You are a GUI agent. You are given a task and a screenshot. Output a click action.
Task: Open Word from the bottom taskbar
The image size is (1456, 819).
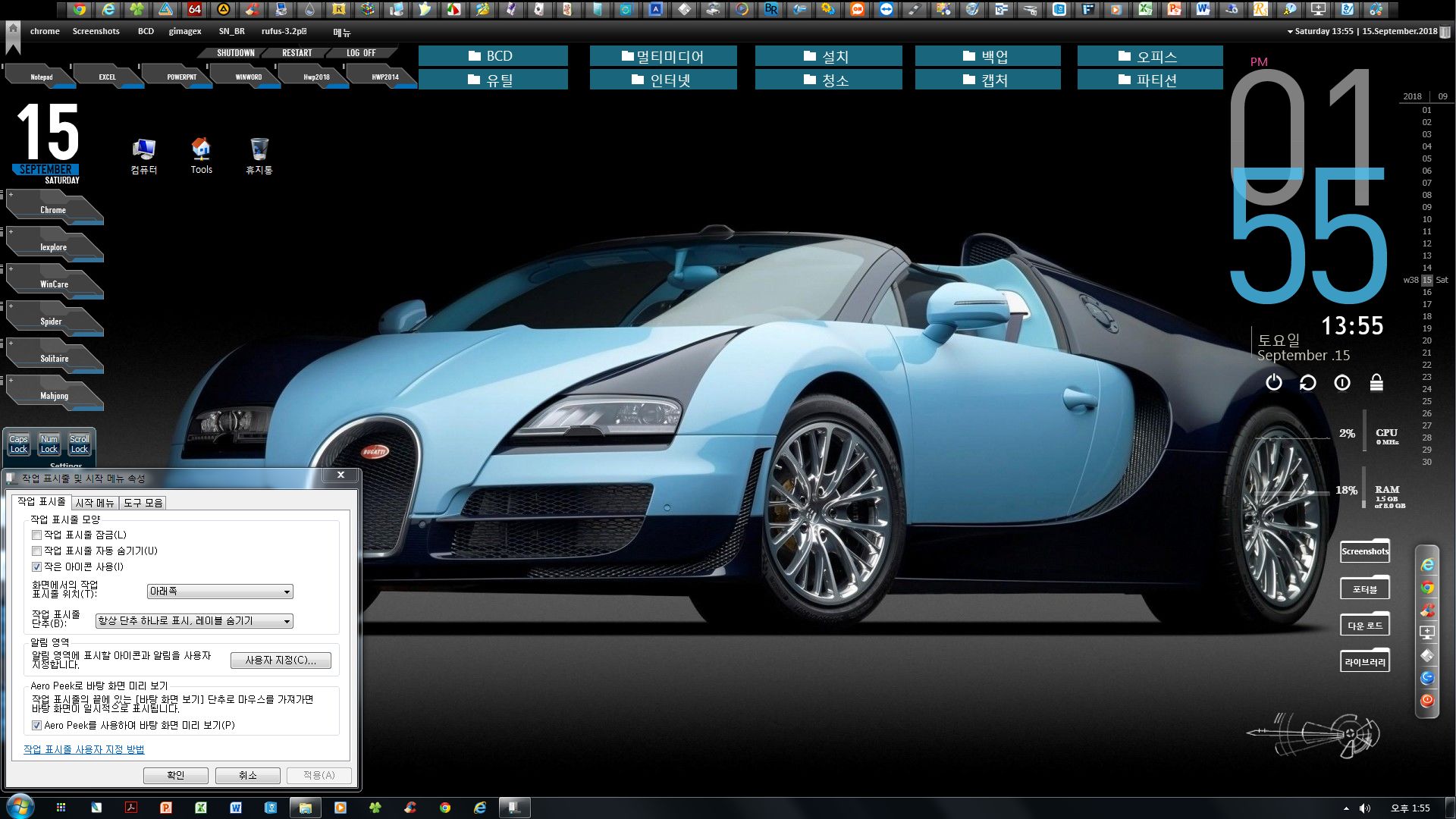point(235,808)
